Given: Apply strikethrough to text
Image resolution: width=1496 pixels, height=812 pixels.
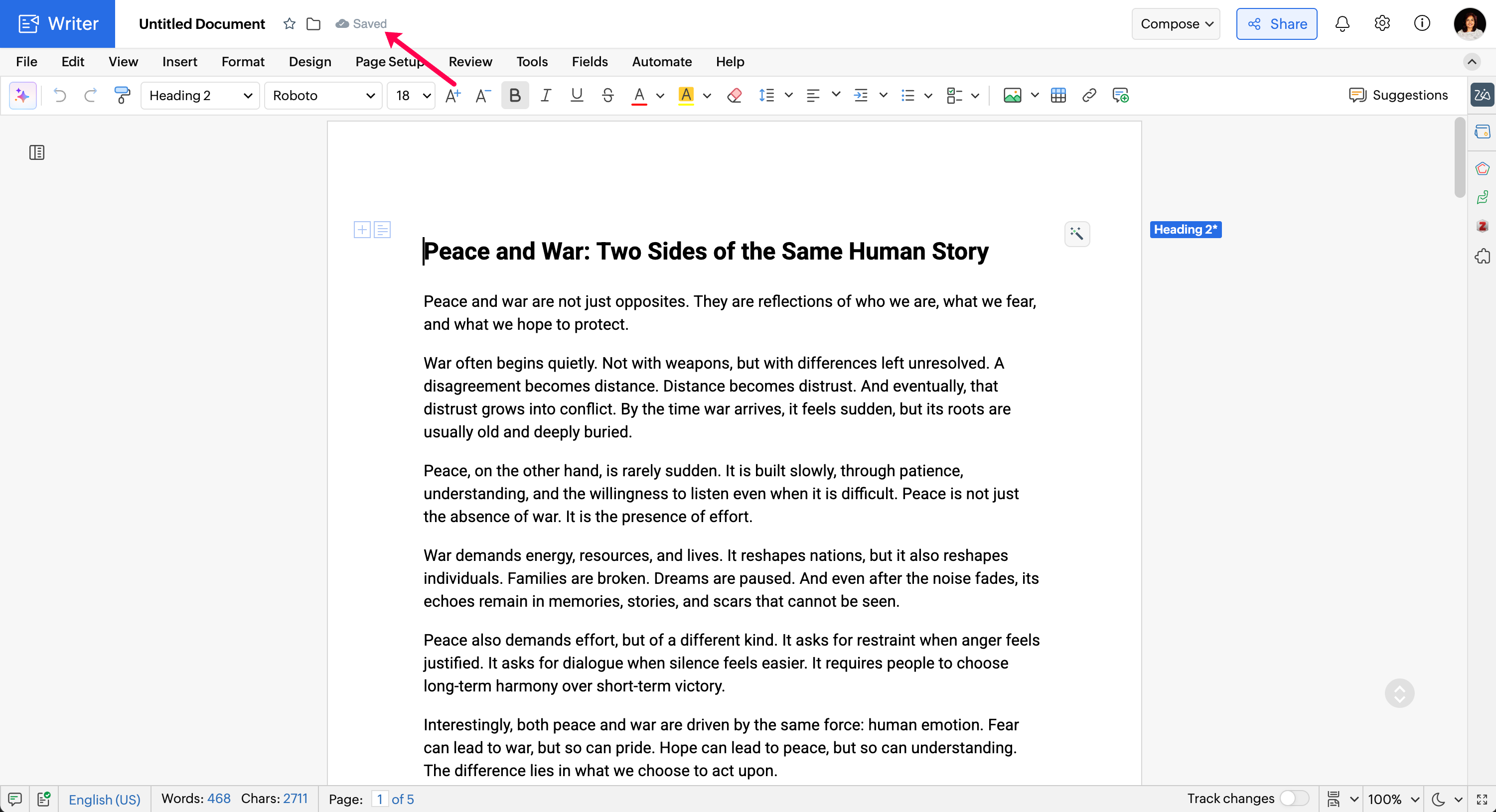Looking at the screenshot, I should [x=607, y=95].
